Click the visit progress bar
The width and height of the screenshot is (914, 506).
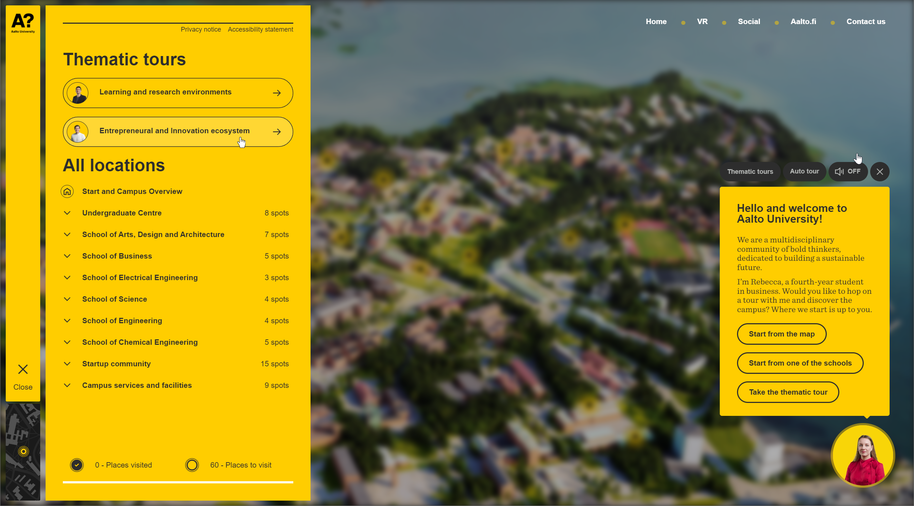point(178,482)
